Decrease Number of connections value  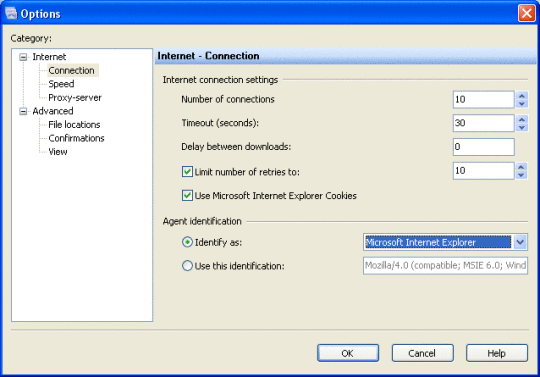[x=522, y=104]
